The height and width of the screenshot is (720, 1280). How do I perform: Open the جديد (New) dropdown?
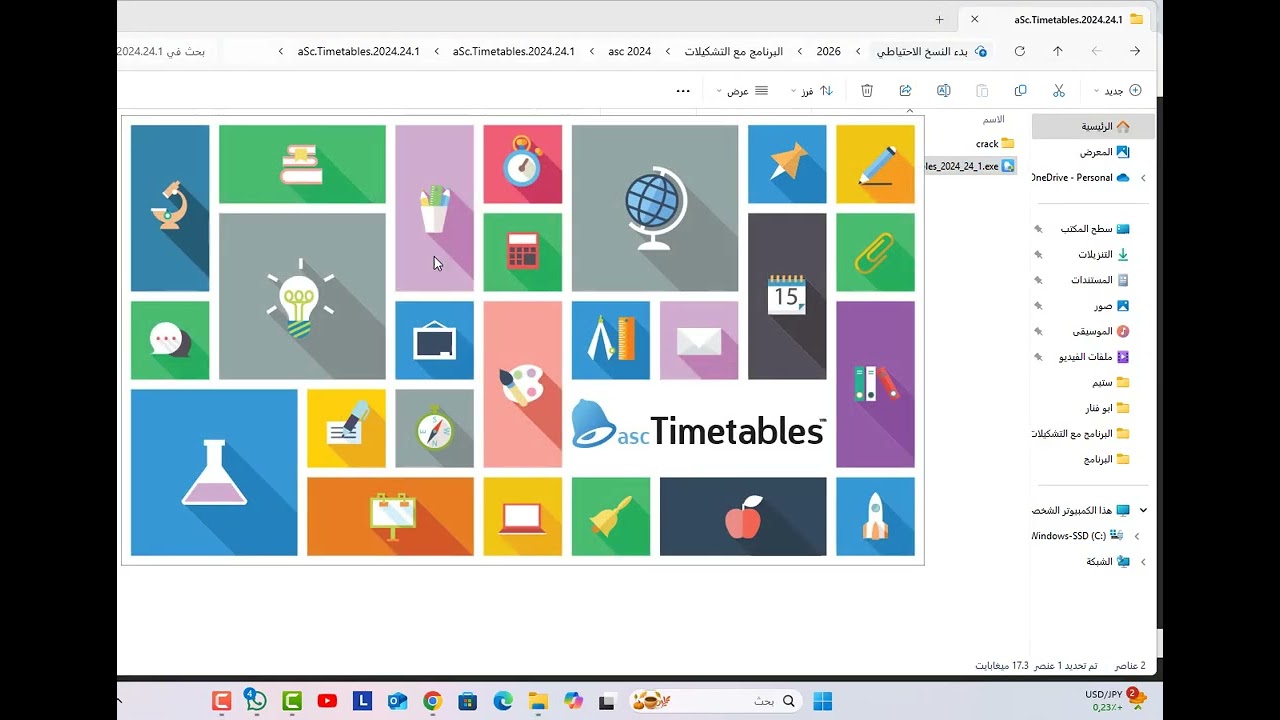(x=1118, y=90)
